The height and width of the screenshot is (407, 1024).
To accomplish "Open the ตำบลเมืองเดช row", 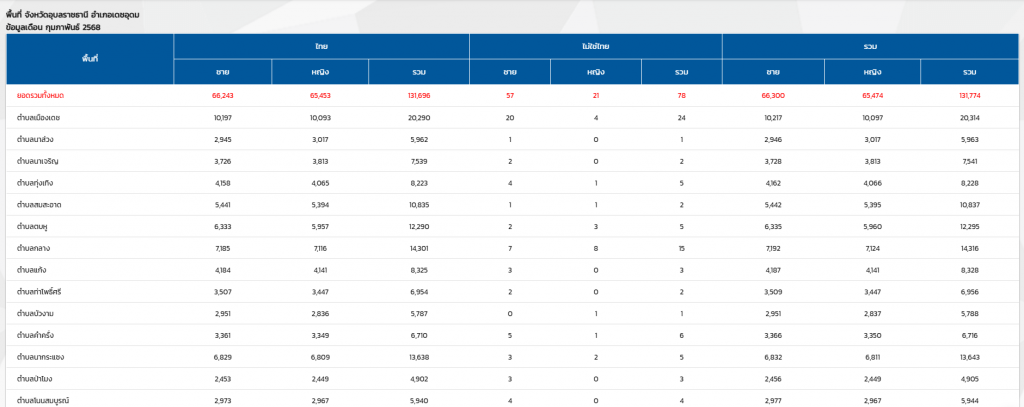I will pos(38,117).
